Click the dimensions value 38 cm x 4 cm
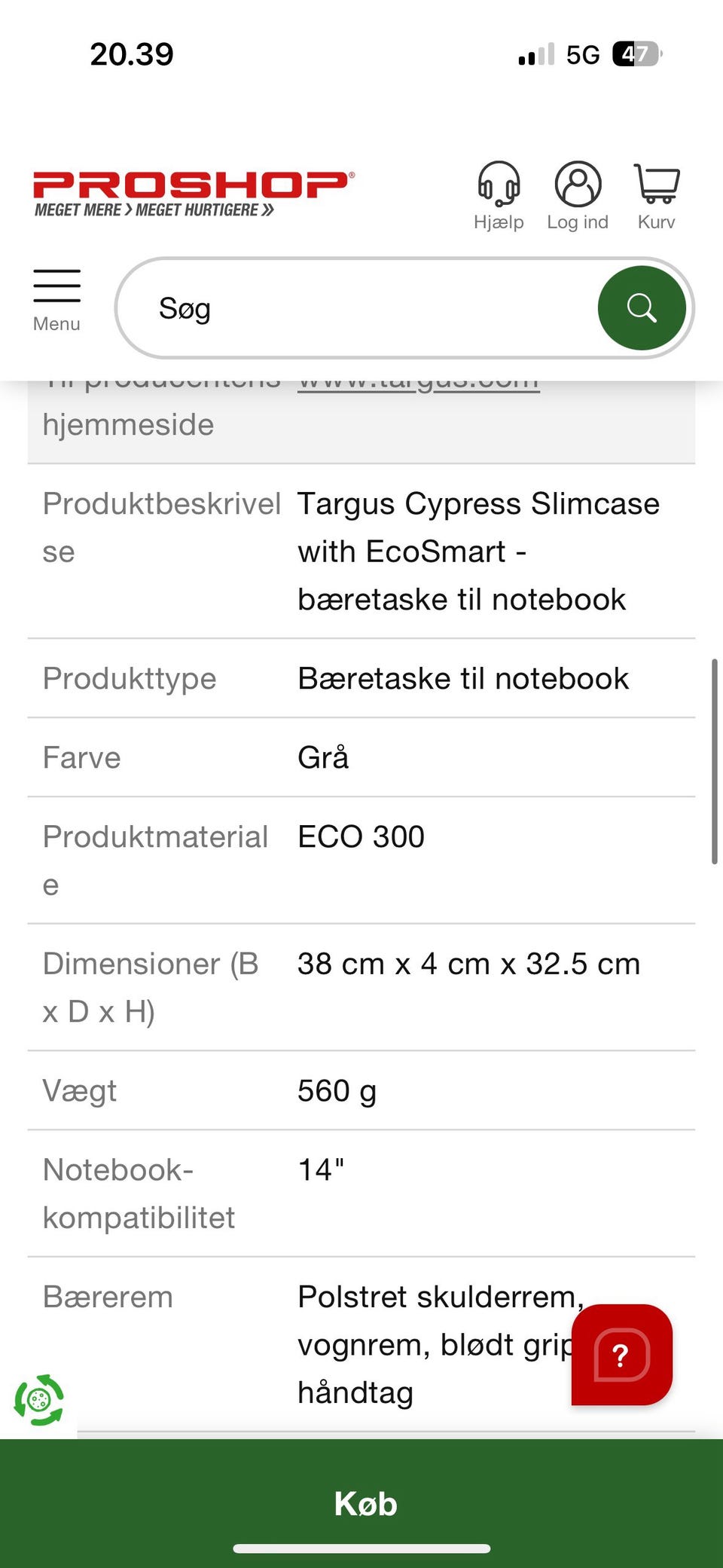This screenshot has height=1568, width=723. 468,964
